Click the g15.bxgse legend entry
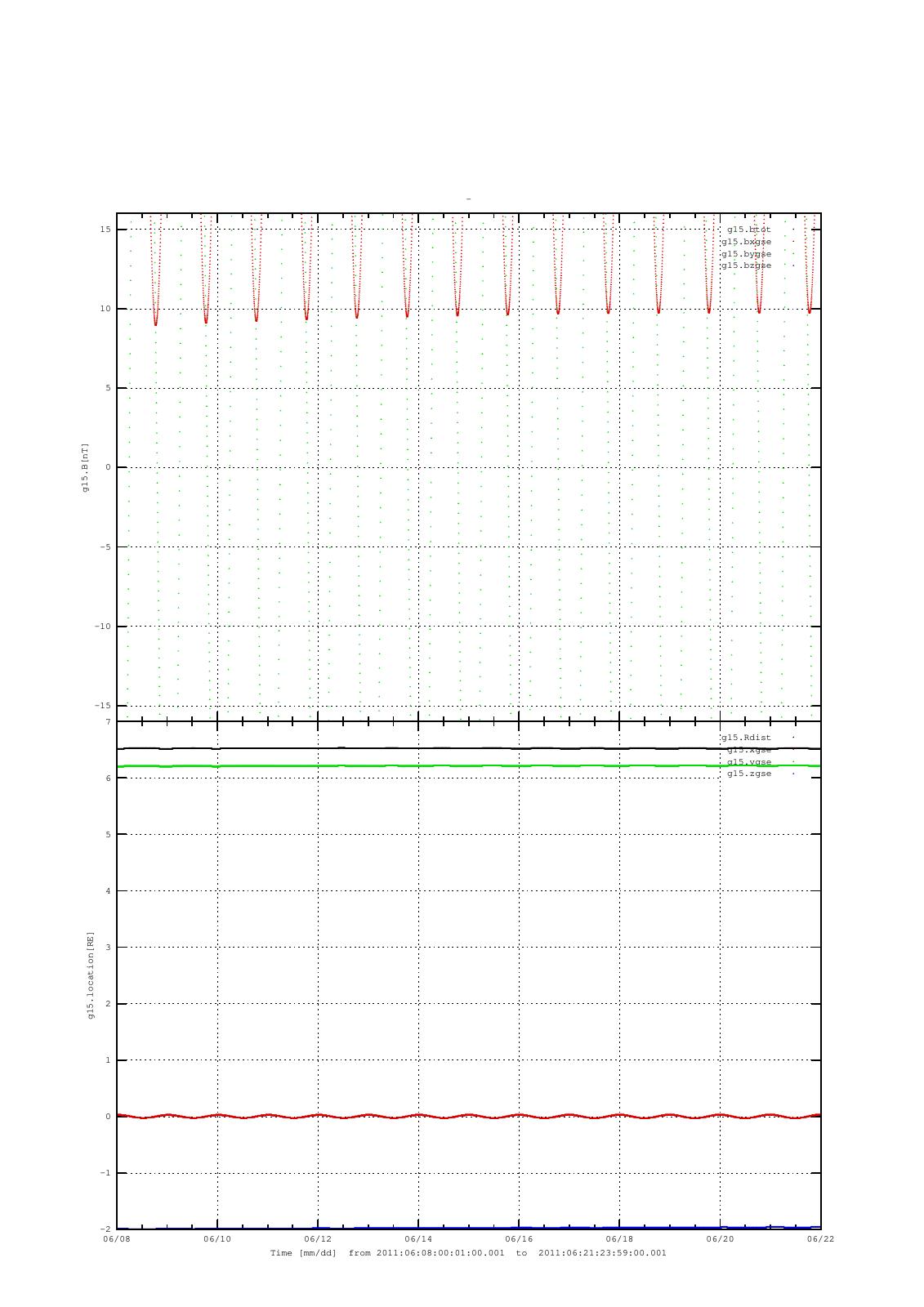This screenshot has width=924, height=1307. pyautogui.click(x=746, y=242)
